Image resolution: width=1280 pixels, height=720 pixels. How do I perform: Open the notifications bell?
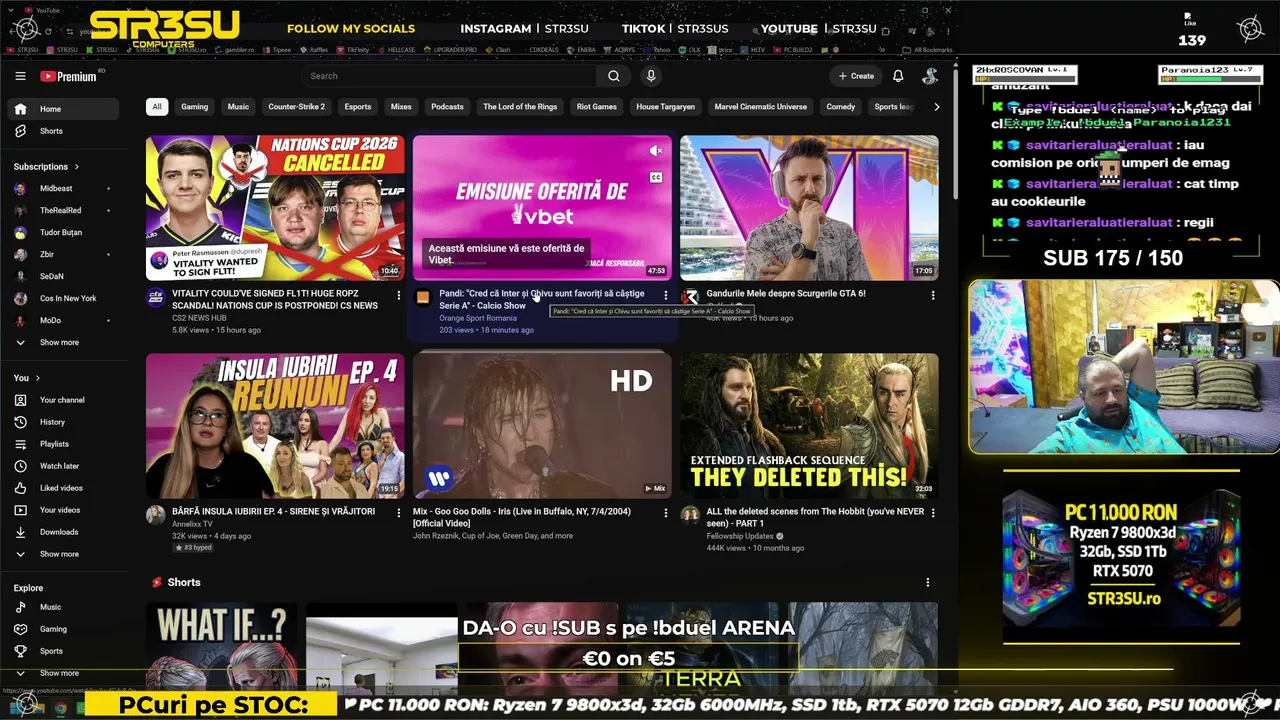point(898,76)
